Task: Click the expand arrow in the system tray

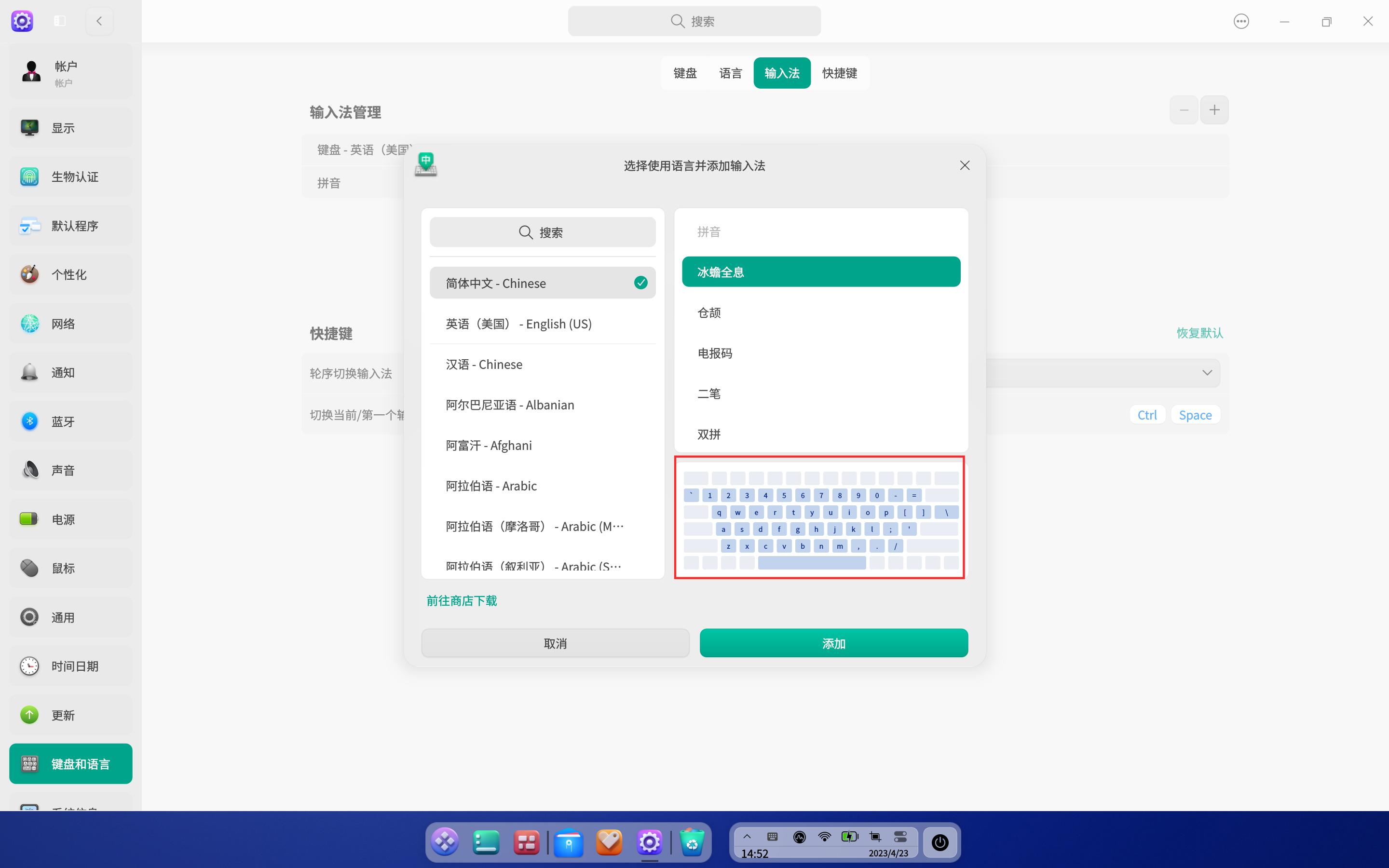Action: pyautogui.click(x=747, y=837)
